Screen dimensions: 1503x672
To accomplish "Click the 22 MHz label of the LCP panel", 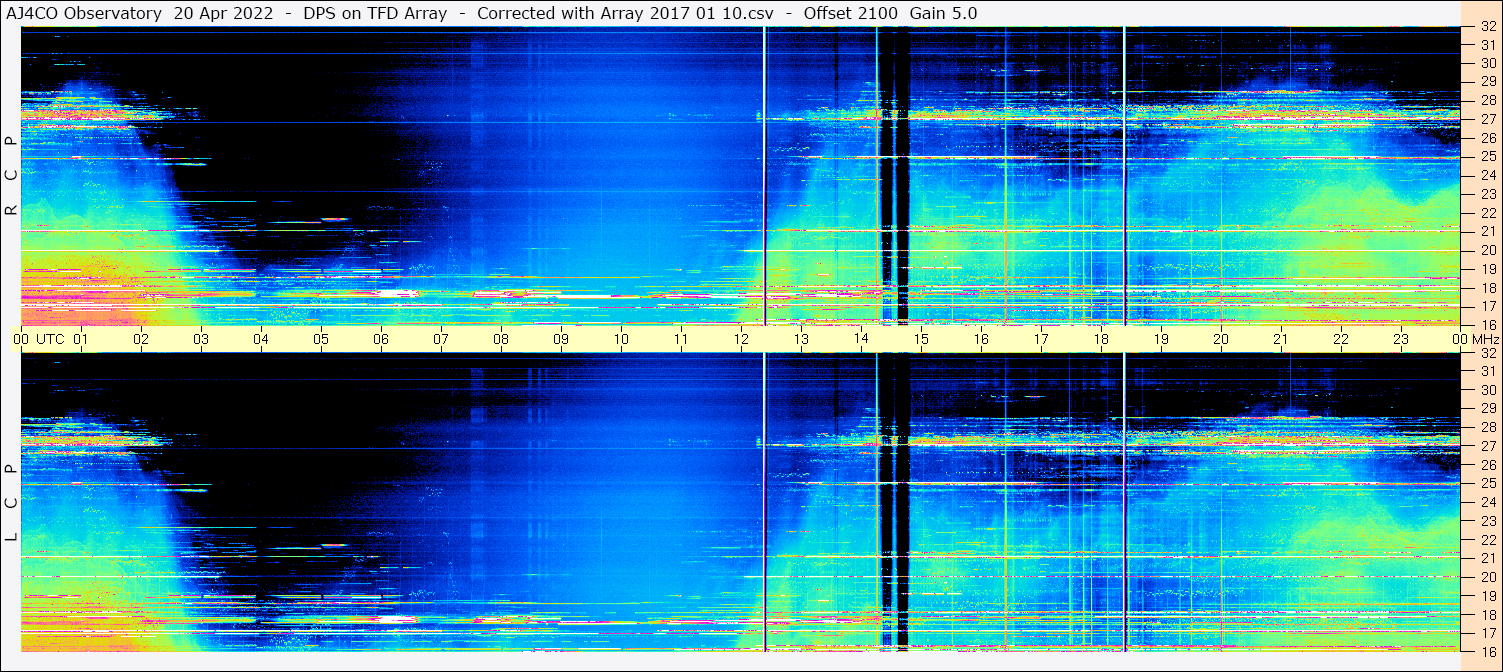I will click(x=1488, y=540).
